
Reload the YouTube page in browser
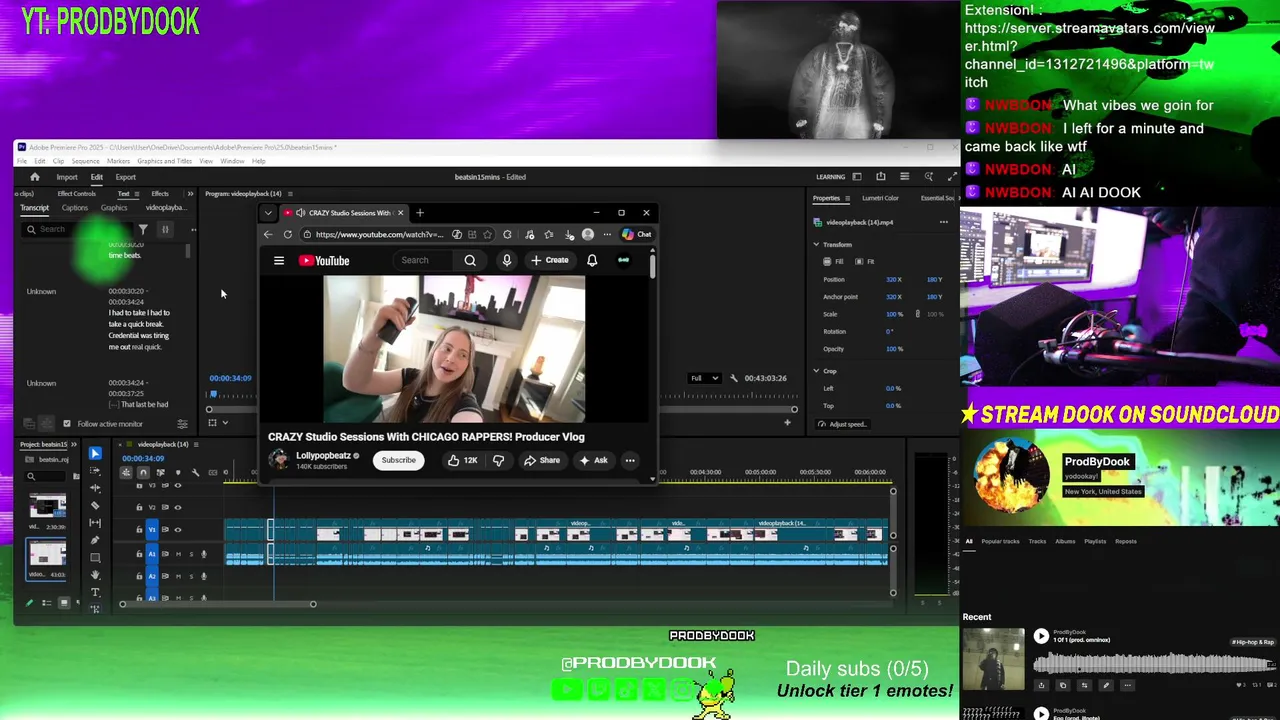point(288,234)
